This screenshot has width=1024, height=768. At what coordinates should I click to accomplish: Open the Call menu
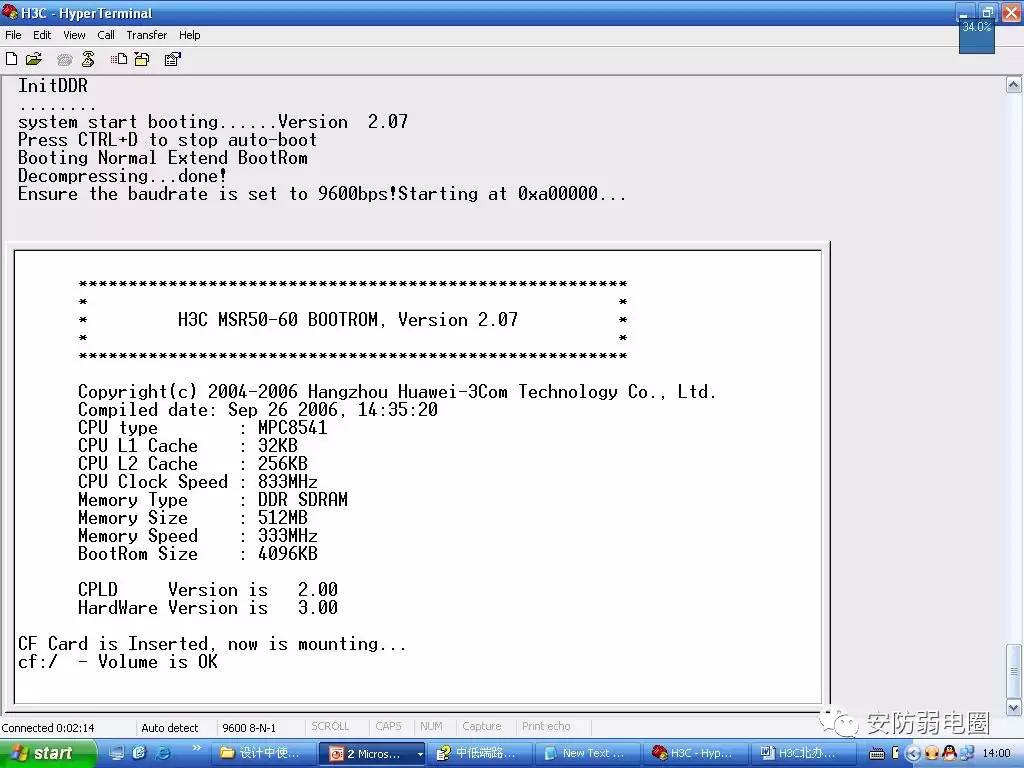106,35
